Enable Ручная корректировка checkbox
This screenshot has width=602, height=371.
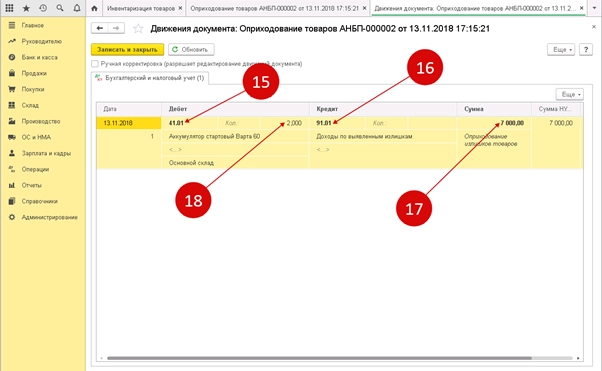point(95,64)
